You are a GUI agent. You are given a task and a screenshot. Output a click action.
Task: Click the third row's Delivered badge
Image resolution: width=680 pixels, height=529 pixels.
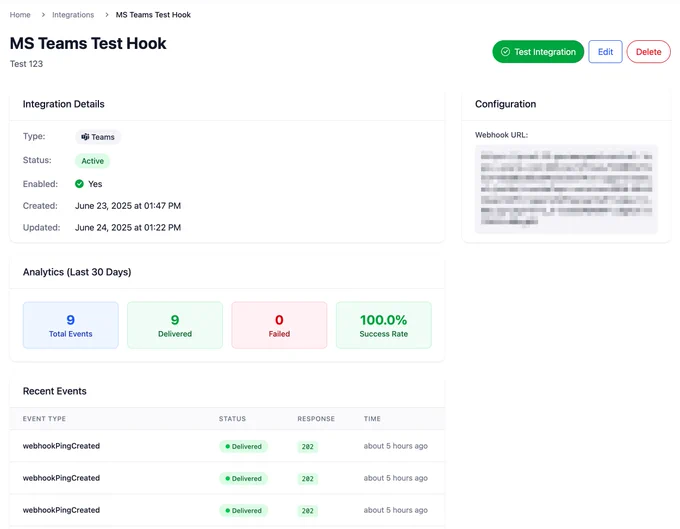click(x=243, y=510)
